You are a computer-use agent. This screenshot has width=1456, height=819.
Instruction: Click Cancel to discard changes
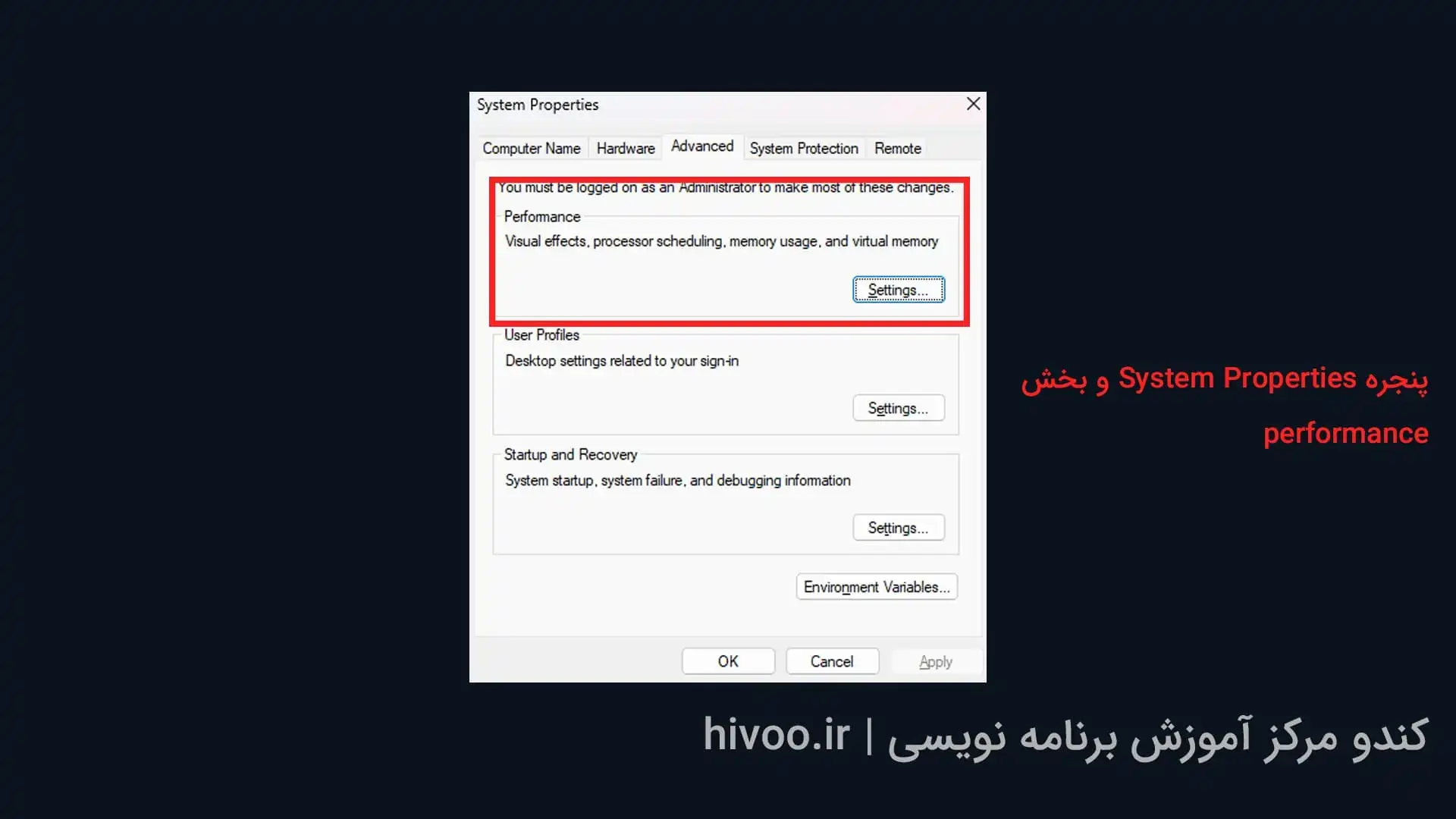pos(831,661)
